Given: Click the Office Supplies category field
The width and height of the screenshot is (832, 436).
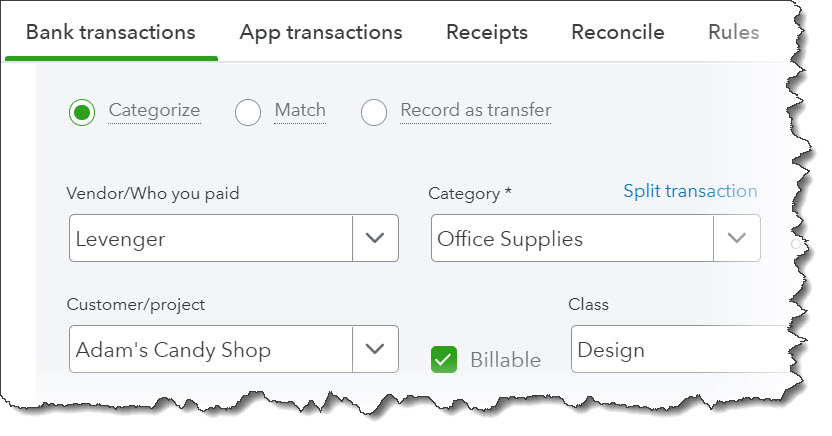Looking at the screenshot, I should (x=570, y=239).
